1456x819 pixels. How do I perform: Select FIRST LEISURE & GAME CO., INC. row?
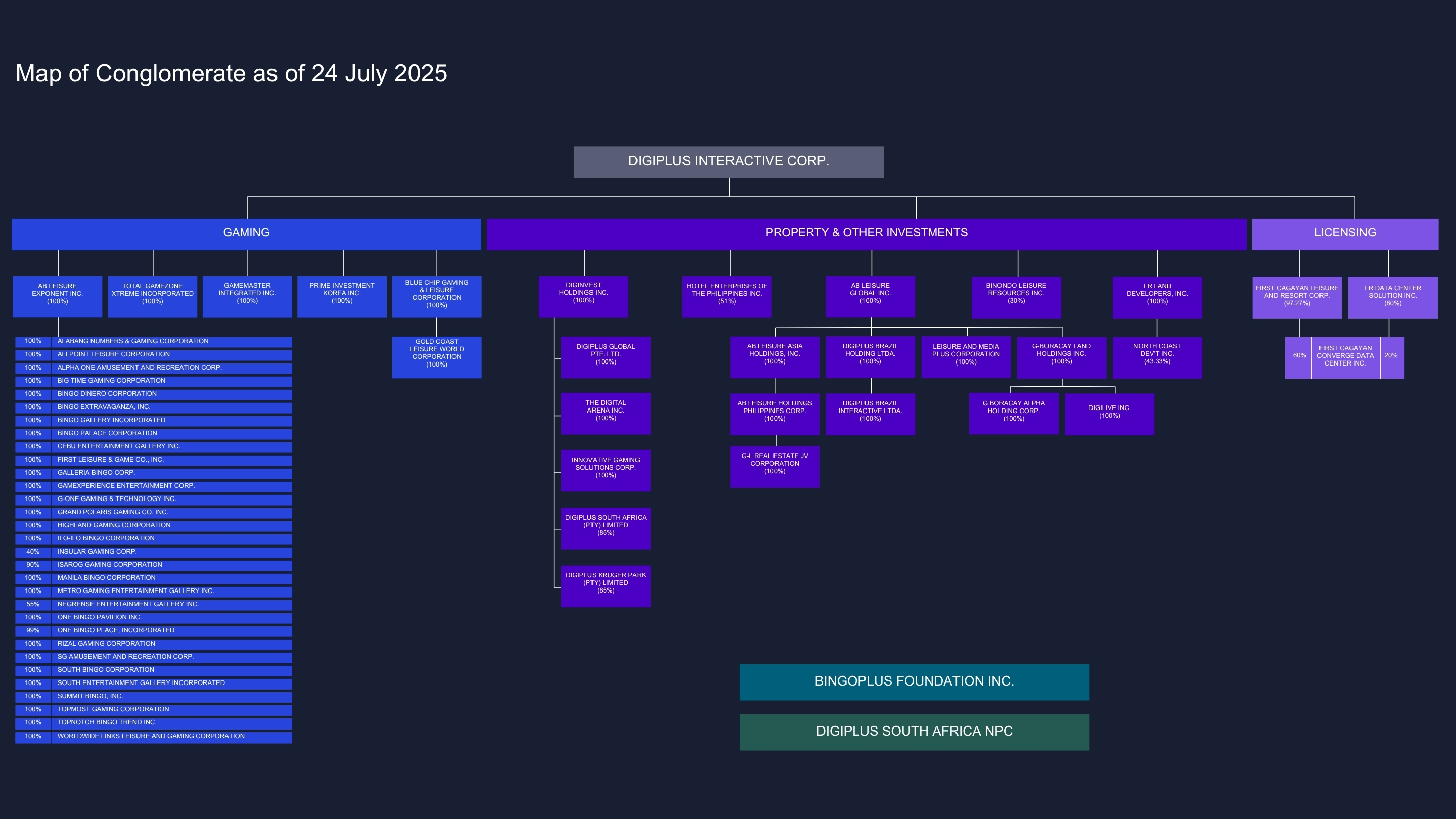coord(154,460)
